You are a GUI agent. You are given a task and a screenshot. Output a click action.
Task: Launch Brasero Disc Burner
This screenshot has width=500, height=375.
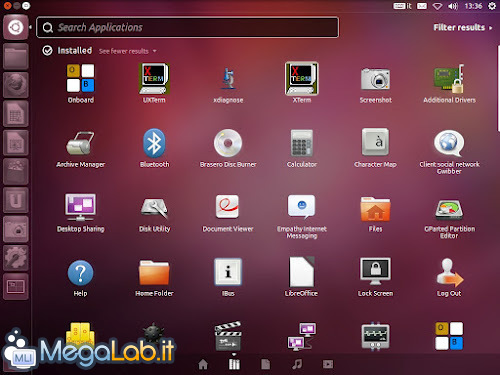click(228, 148)
